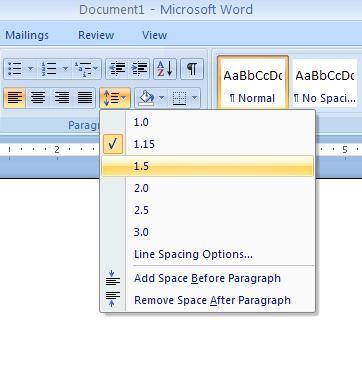Click the Sort A-Z icon
The image size is (362, 376).
165,69
